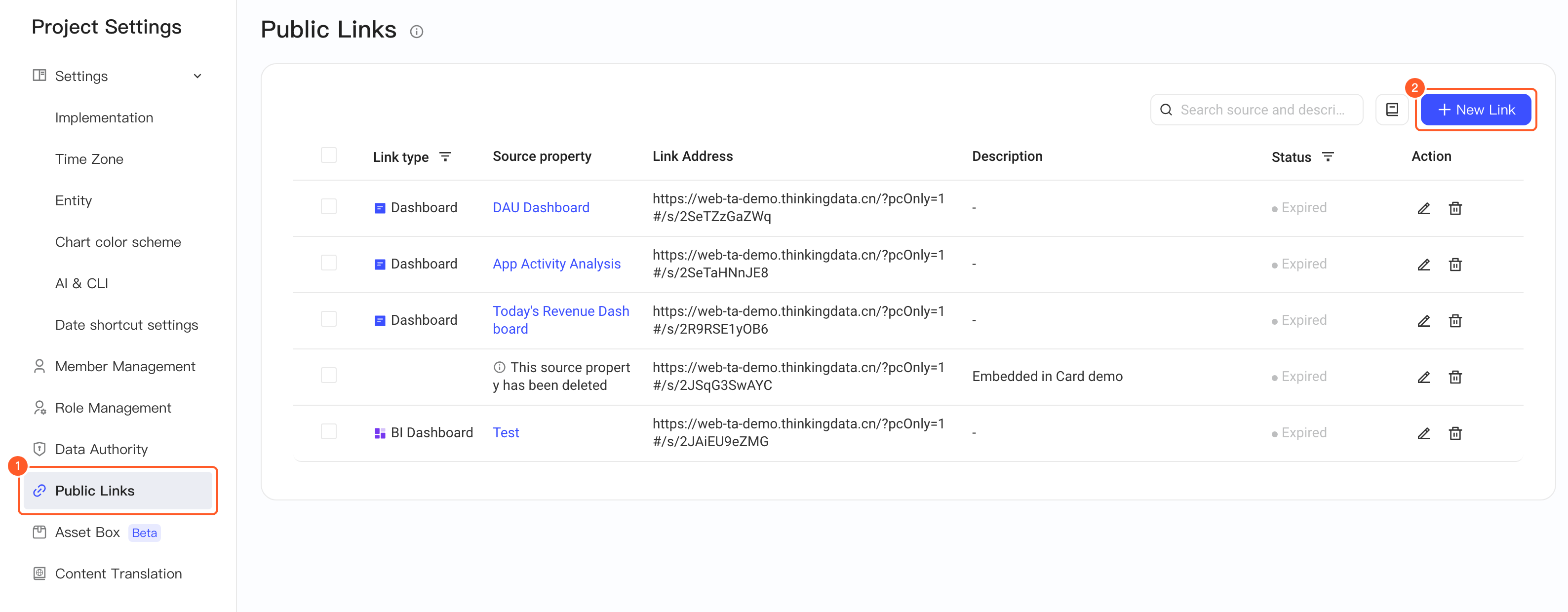Open Chart color scheme settings
This screenshot has width=1568, height=612.
118,242
